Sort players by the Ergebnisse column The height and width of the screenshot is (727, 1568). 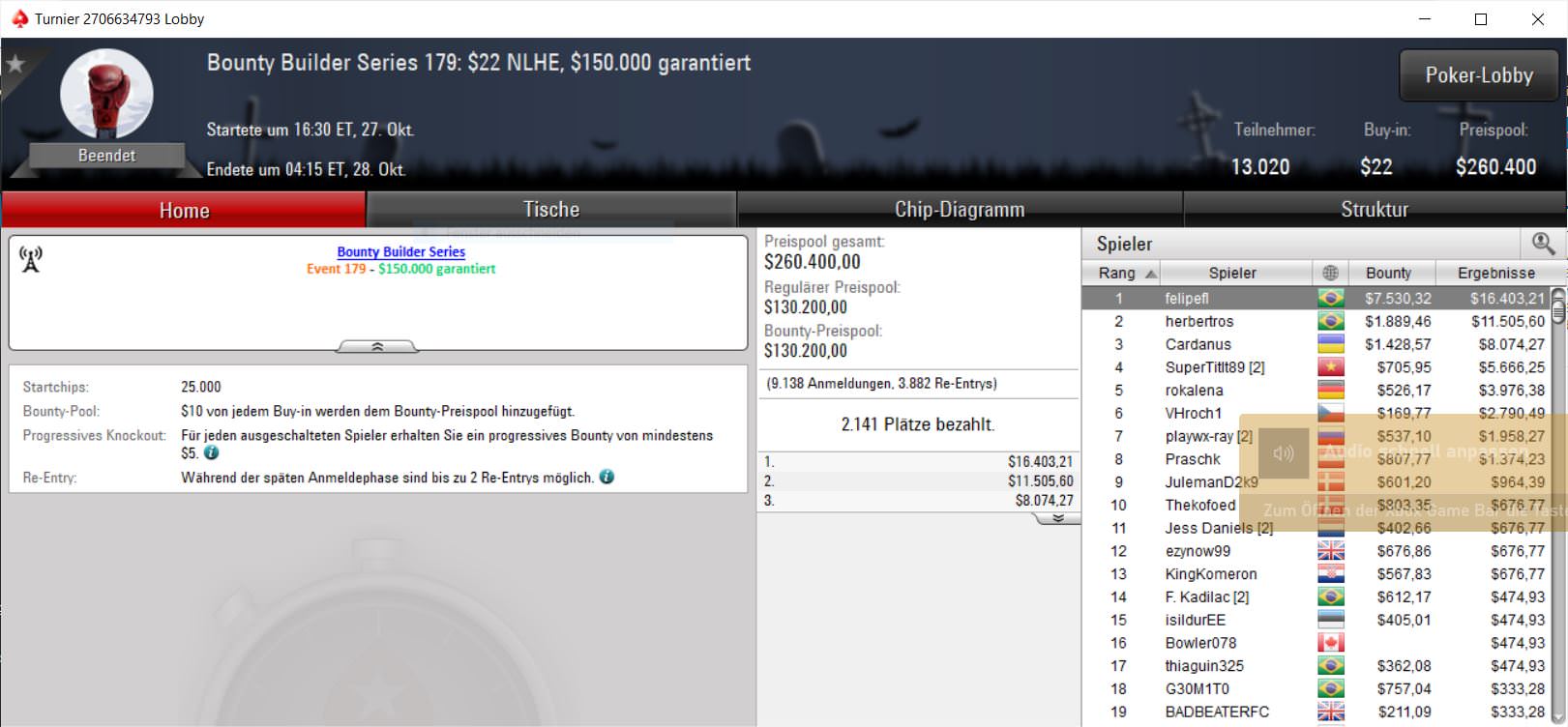[1495, 273]
